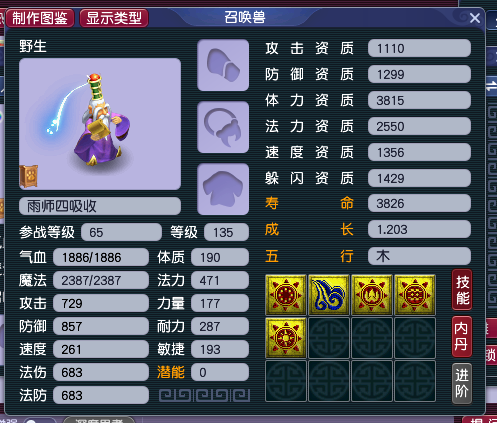This screenshot has height=423, width=497.
Task: Click the first empty skill slot in second row
Action: click(x=329, y=338)
